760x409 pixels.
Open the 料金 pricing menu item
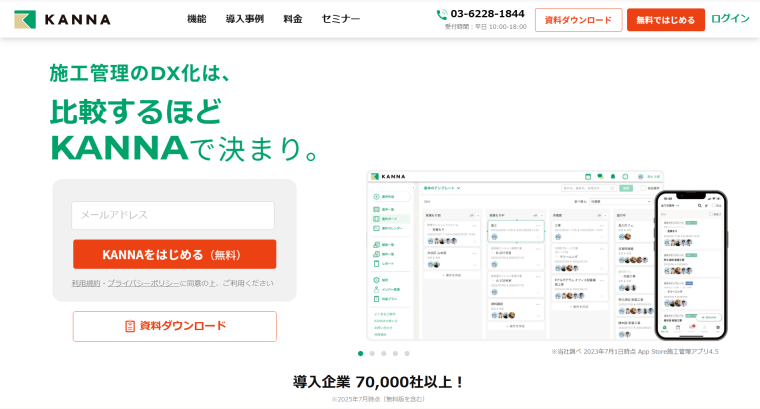point(292,19)
